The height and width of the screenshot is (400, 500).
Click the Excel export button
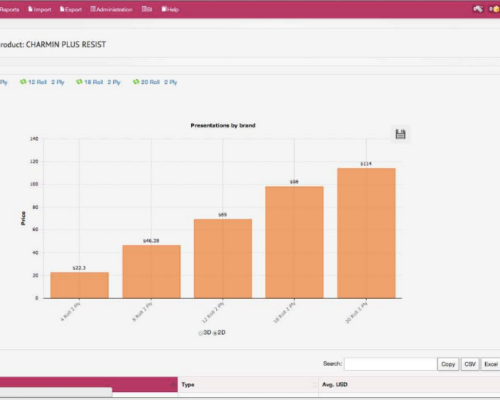tap(491, 364)
